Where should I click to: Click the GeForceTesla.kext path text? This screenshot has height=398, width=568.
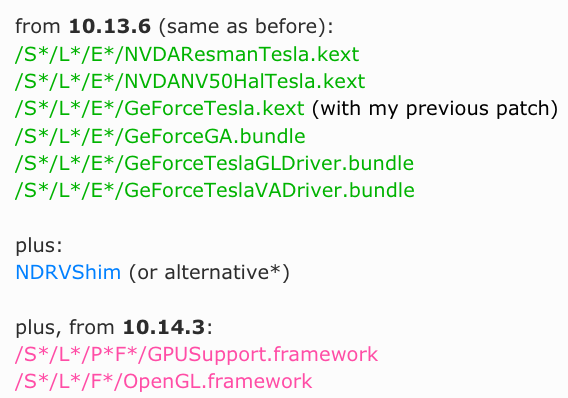tap(159, 109)
